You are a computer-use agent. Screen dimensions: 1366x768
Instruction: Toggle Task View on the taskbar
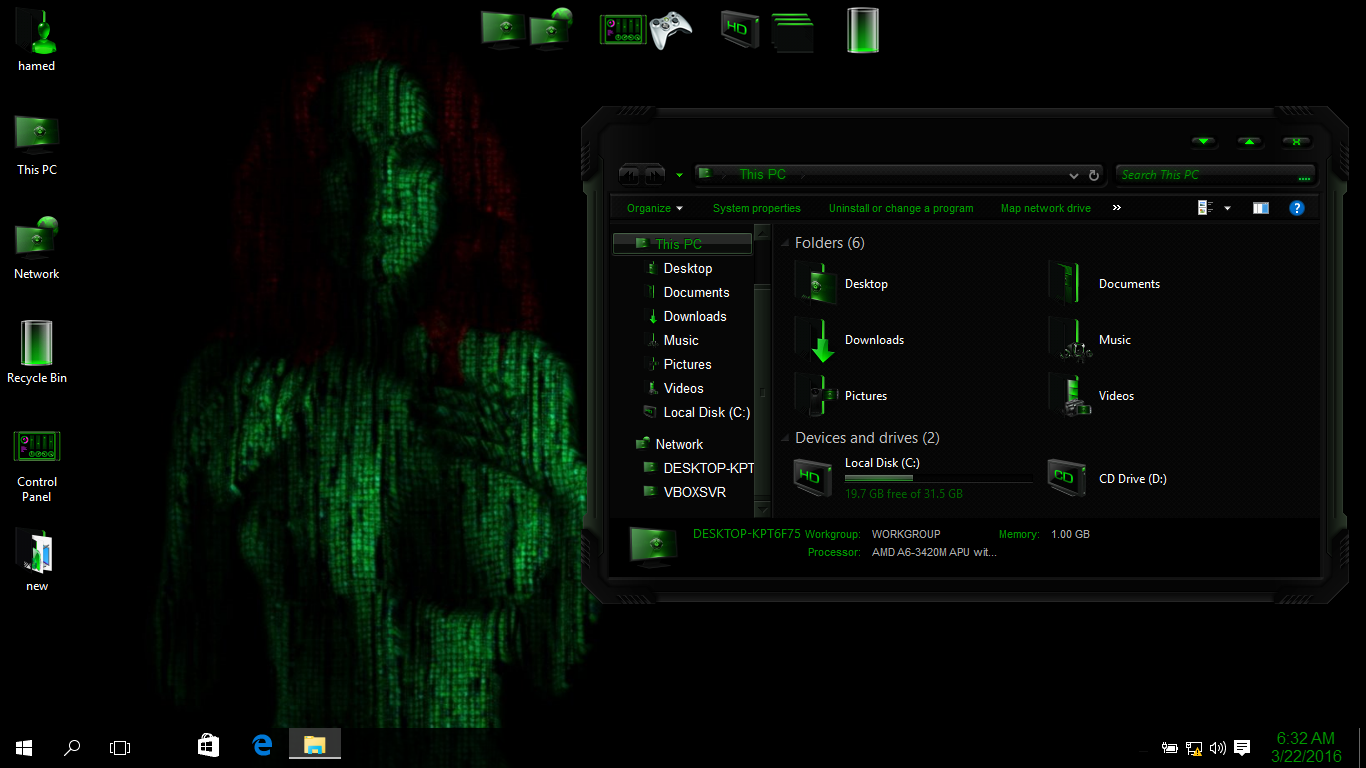(x=120, y=747)
